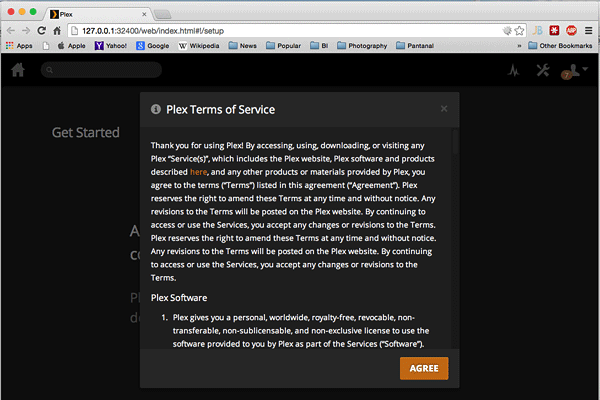Open the Plex activity monitor icon

[514, 70]
